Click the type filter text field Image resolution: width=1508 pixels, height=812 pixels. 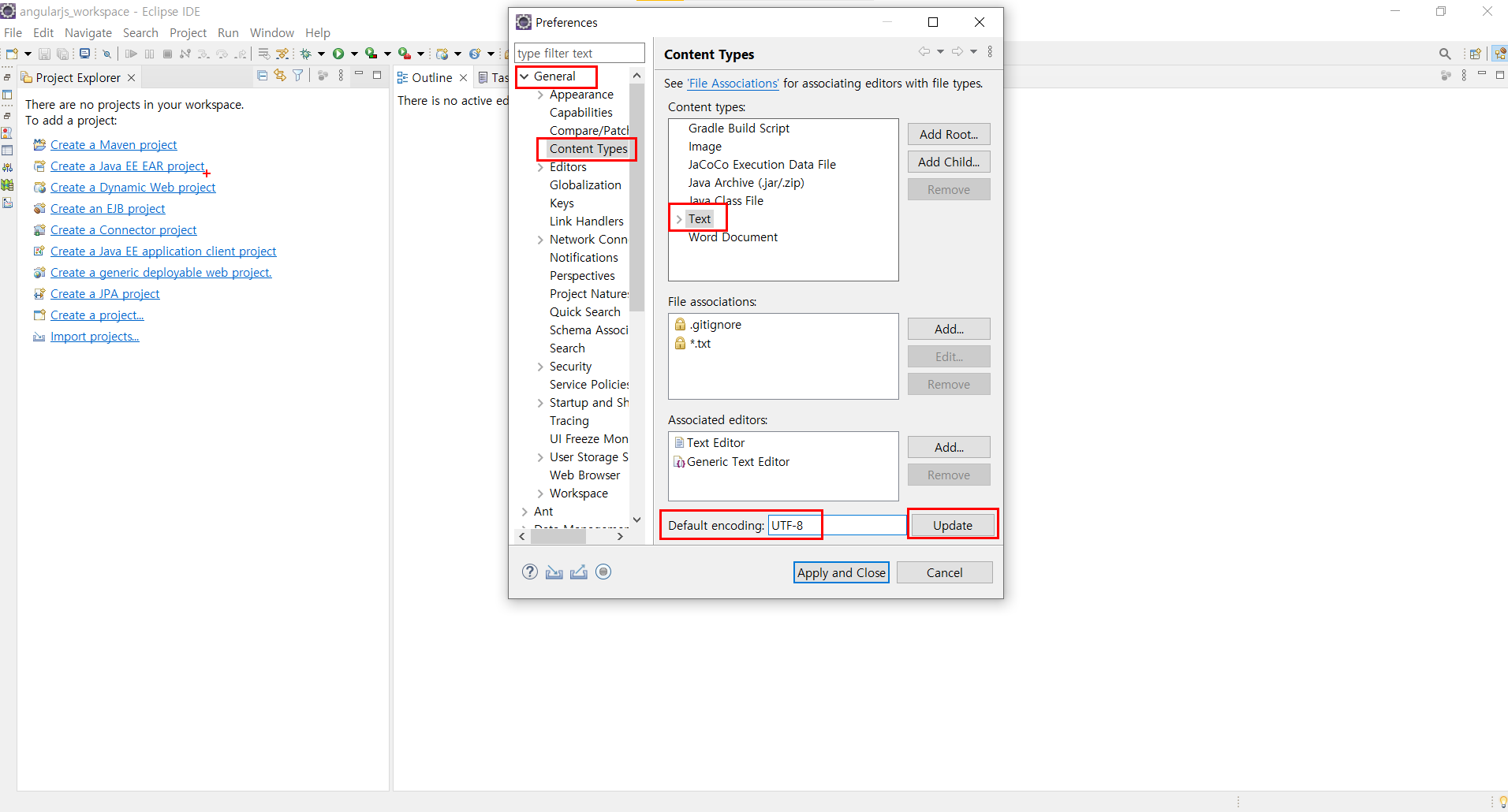[580, 54]
